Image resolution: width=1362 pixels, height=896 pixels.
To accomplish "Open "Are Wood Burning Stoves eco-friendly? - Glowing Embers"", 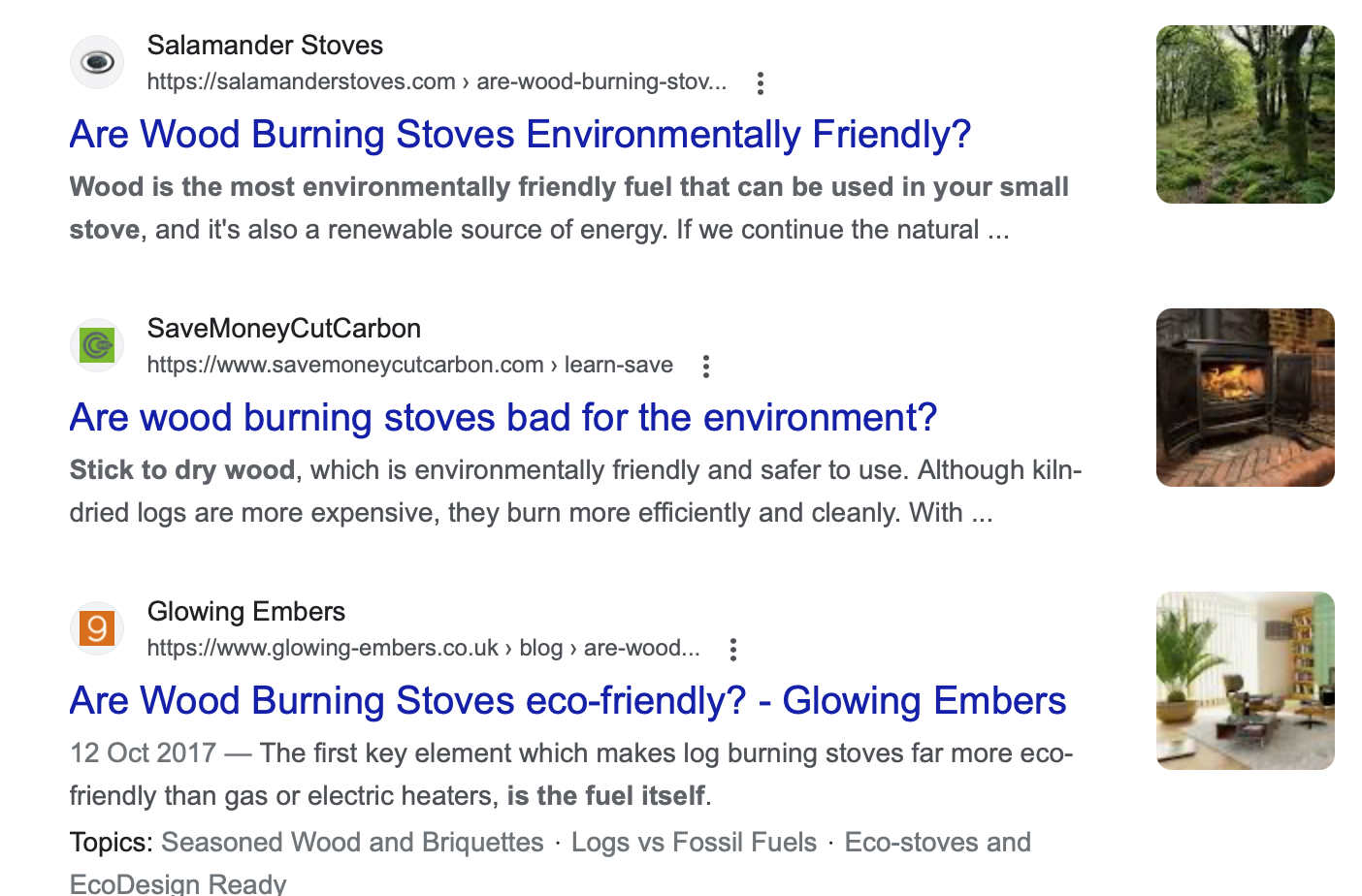I will (567, 701).
